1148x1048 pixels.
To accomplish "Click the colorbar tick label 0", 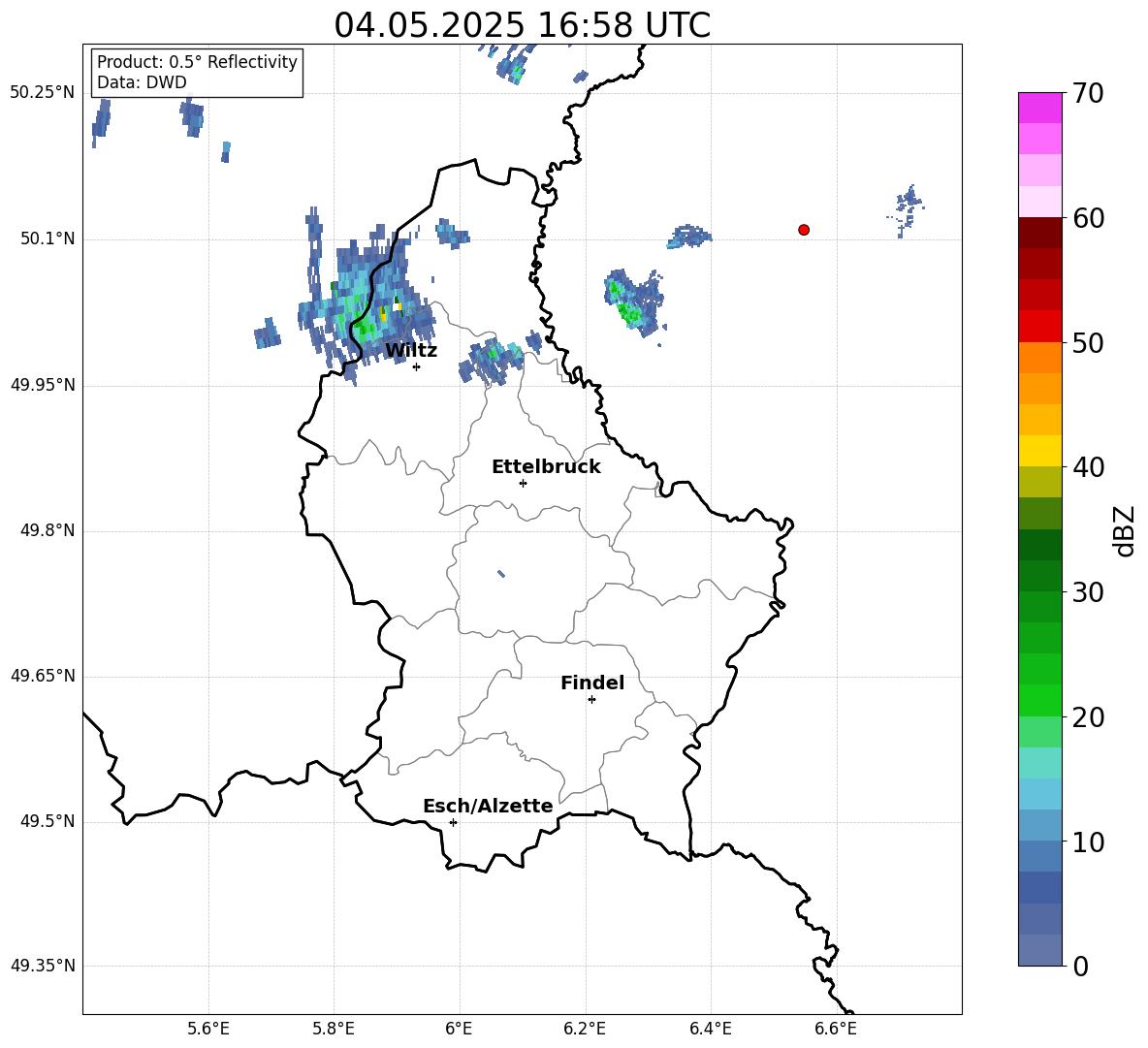I will [1080, 966].
